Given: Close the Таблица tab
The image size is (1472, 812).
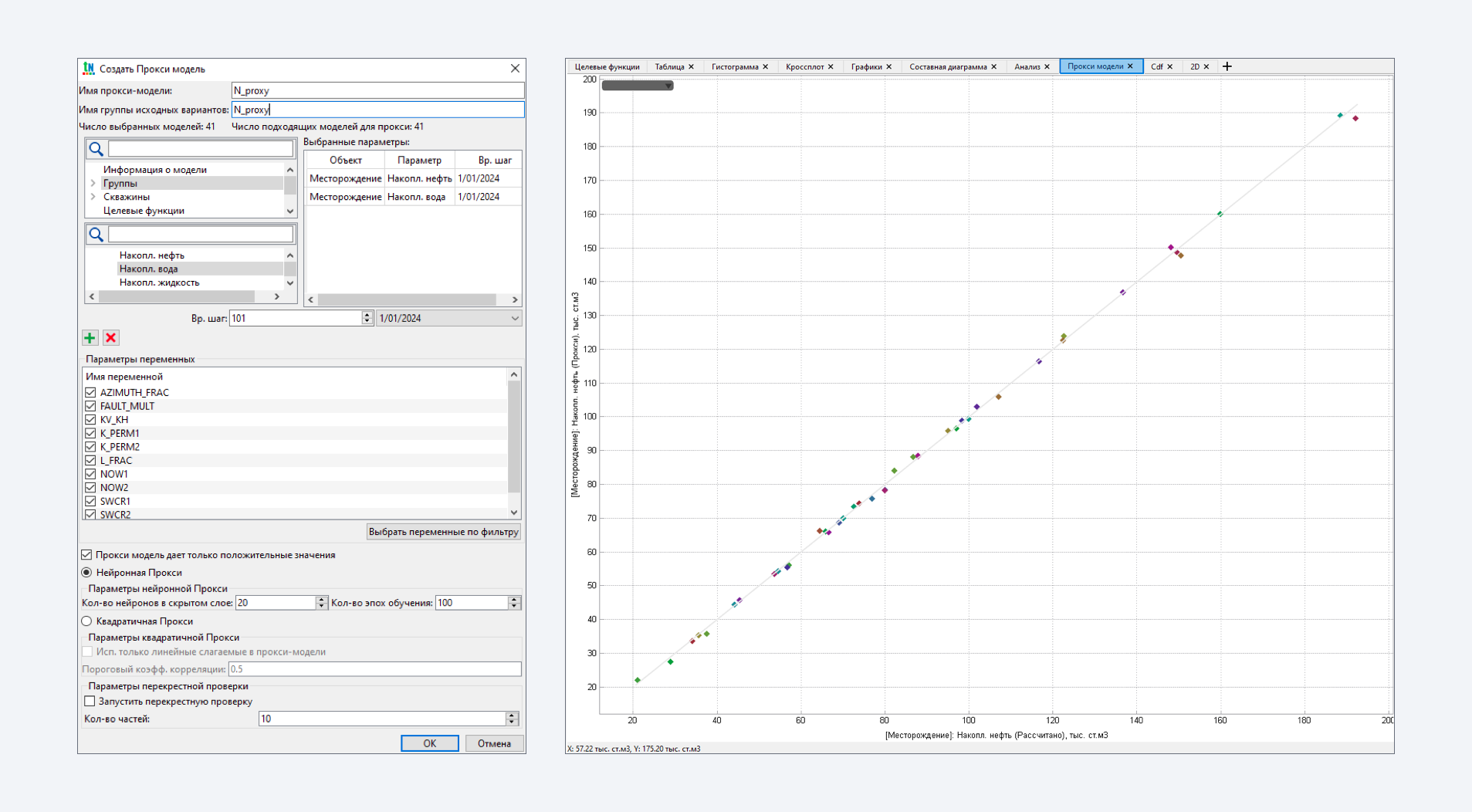Looking at the screenshot, I should coord(691,66).
